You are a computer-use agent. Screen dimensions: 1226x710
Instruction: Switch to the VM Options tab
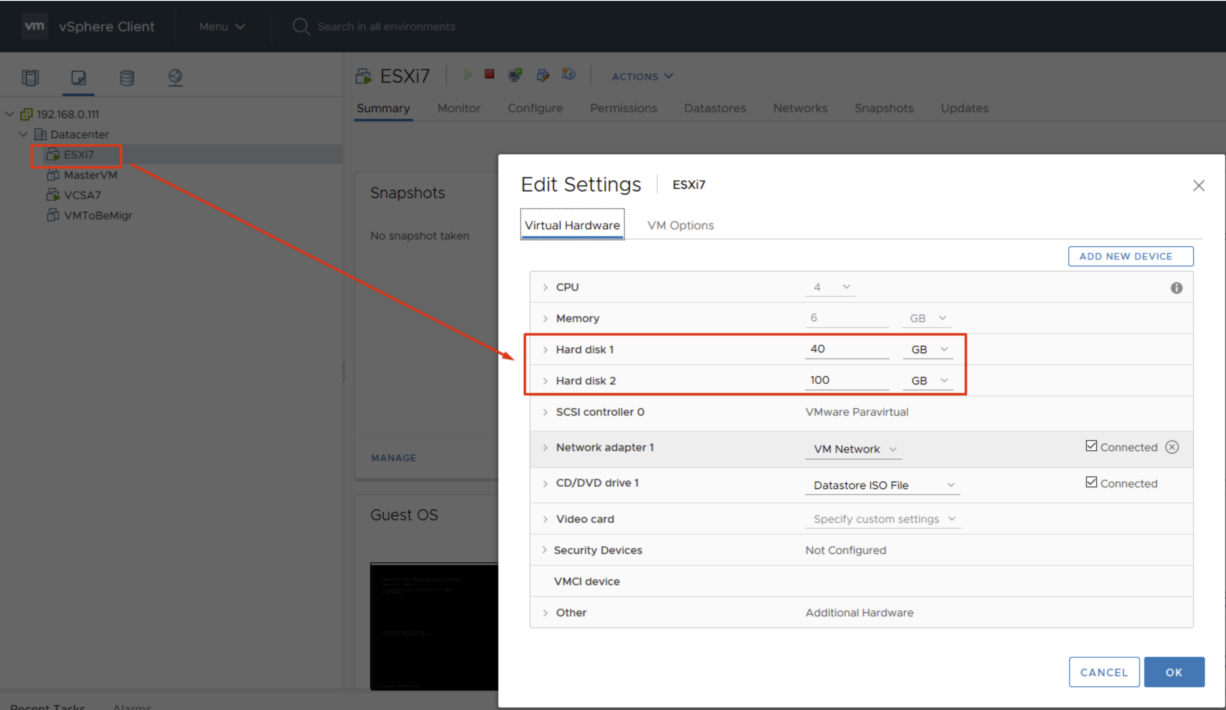(x=680, y=225)
